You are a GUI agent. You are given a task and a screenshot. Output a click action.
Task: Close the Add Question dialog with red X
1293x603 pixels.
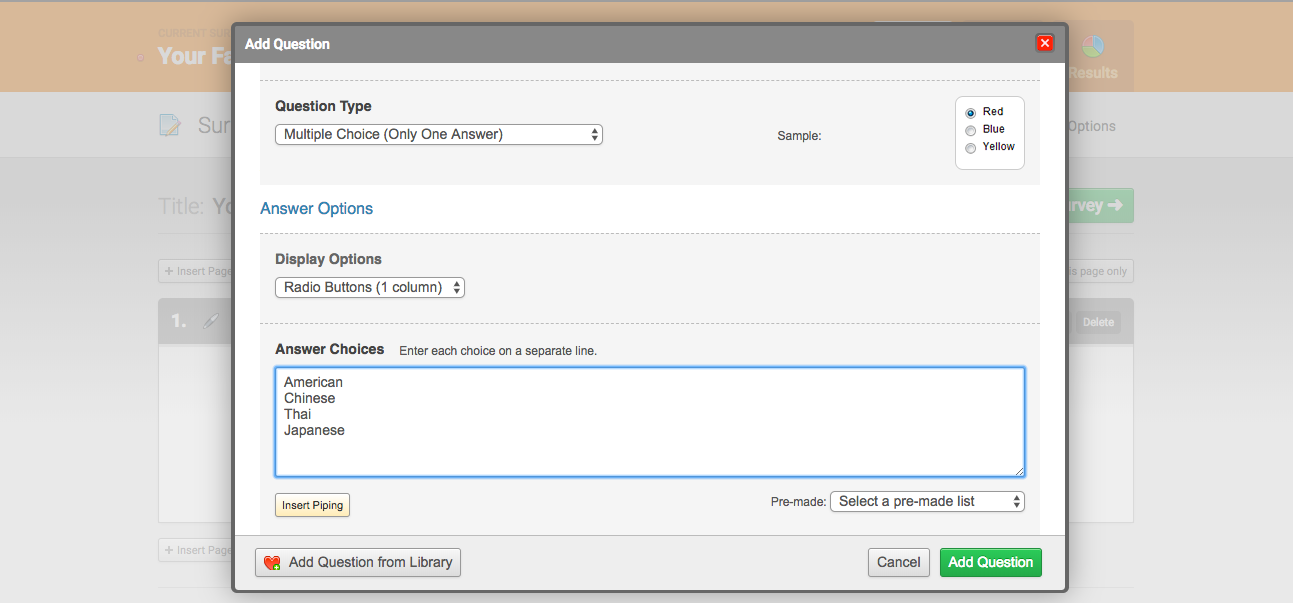pyautogui.click(x=1045, y=43)
